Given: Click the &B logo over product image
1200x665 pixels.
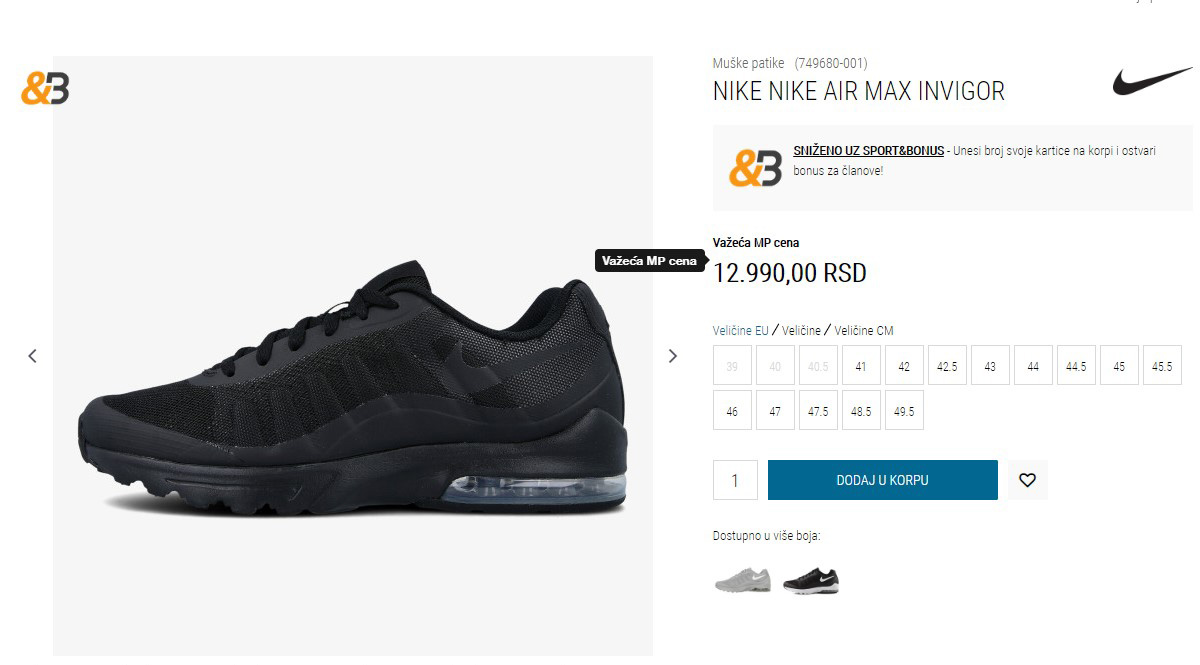Looking at the screenshot, I should 45,89.
